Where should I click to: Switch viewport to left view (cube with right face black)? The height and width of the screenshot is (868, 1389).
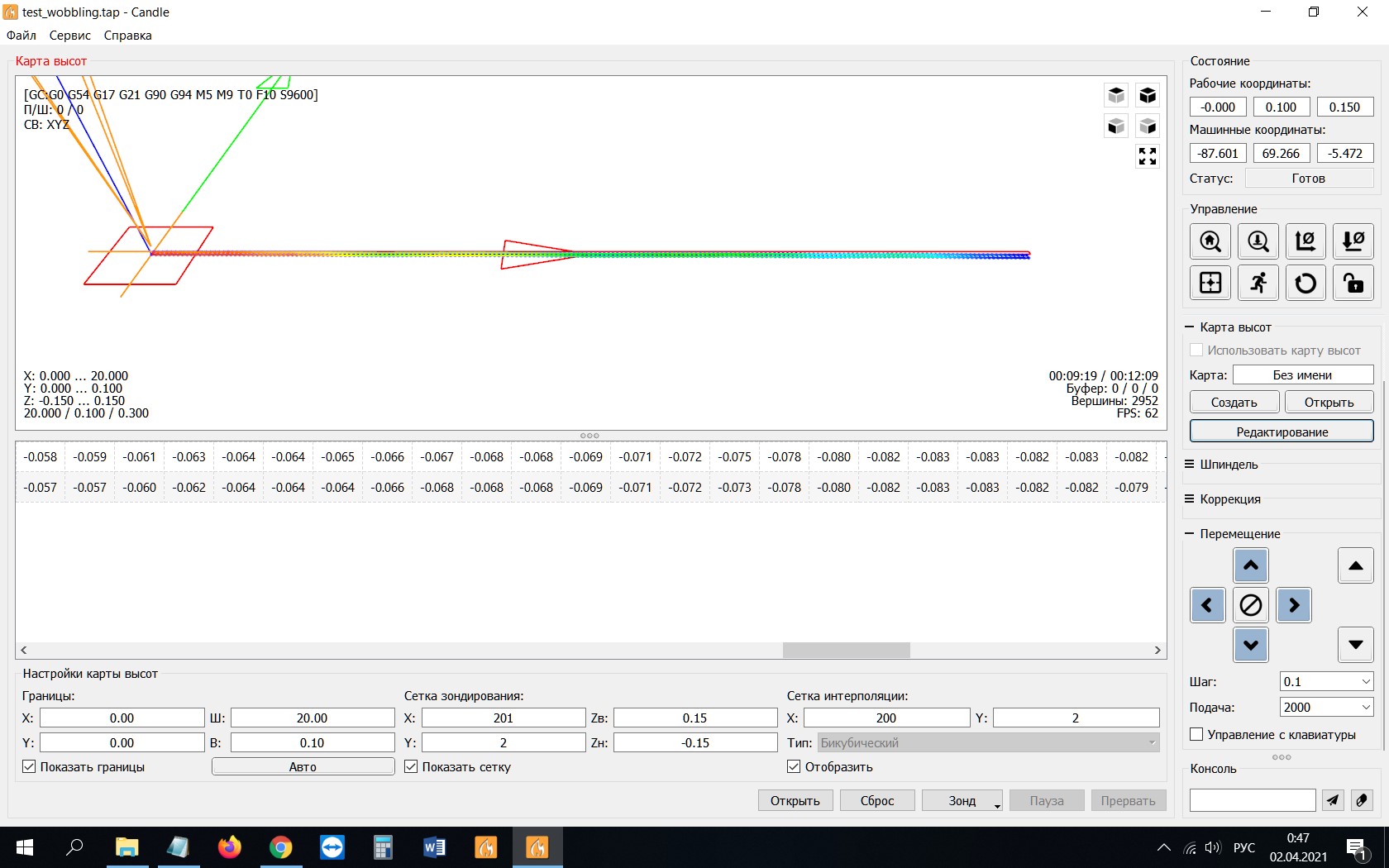click(x=1148, y=126)
